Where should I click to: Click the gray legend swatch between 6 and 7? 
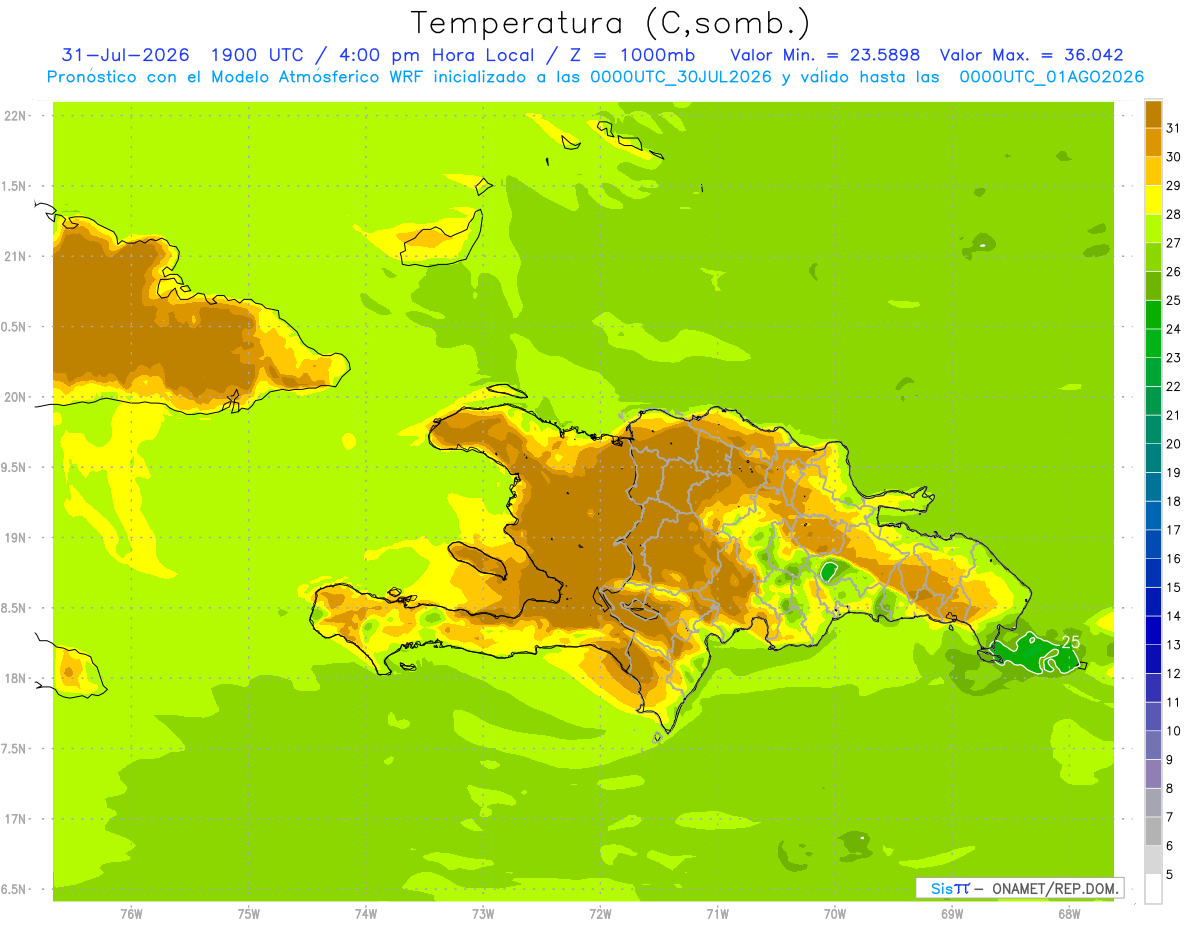(1153, 831)
